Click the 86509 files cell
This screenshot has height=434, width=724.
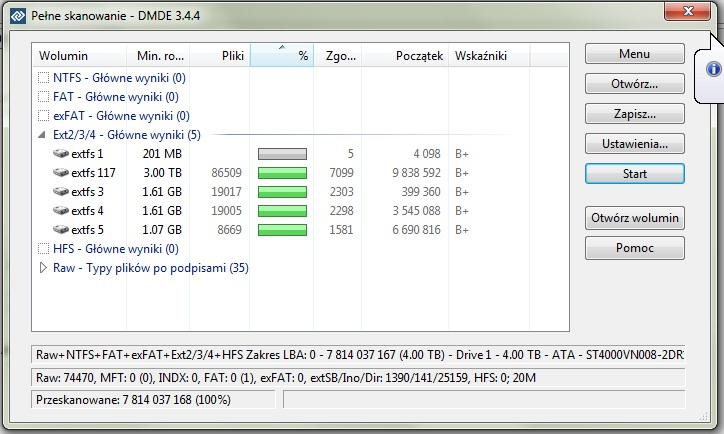(226, 173)
